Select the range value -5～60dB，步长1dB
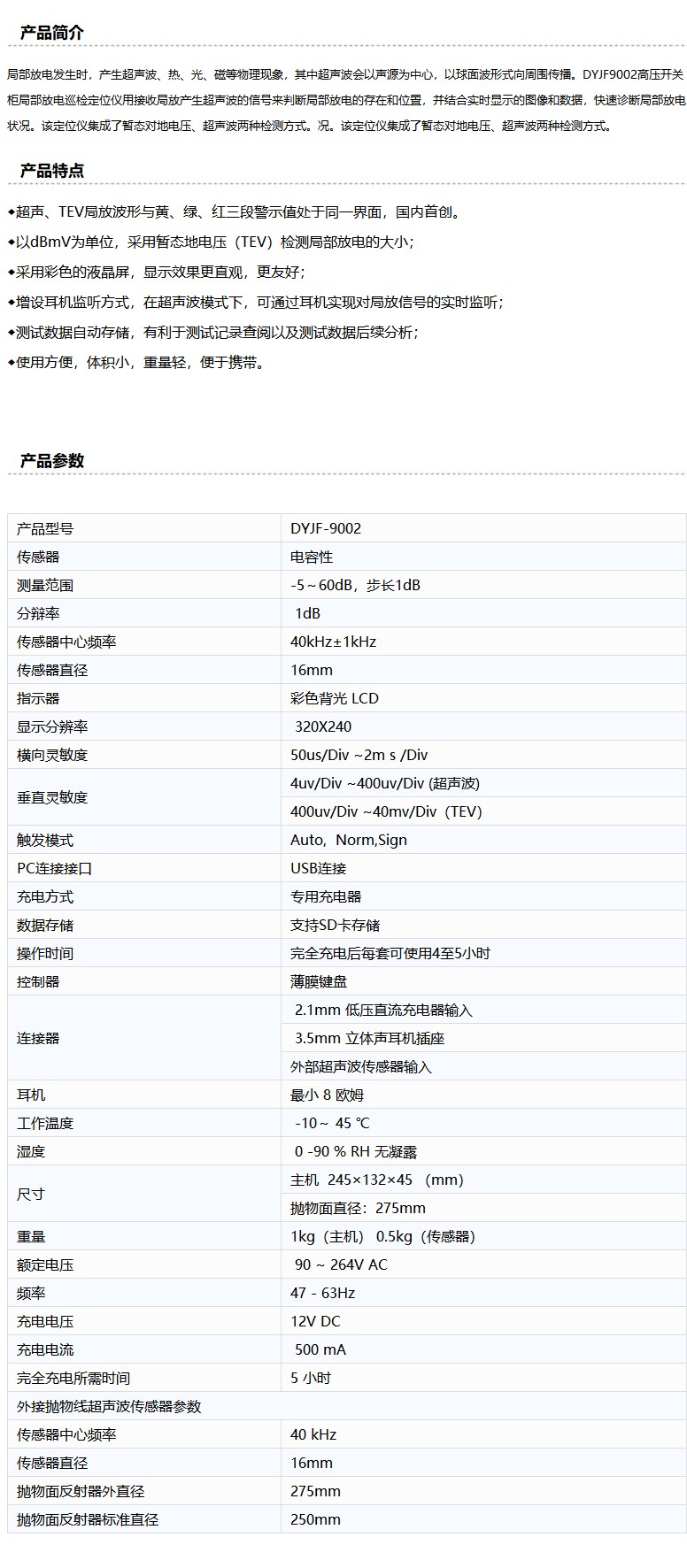The height and width of the screenshot is (1568, 687). point(355,585)
